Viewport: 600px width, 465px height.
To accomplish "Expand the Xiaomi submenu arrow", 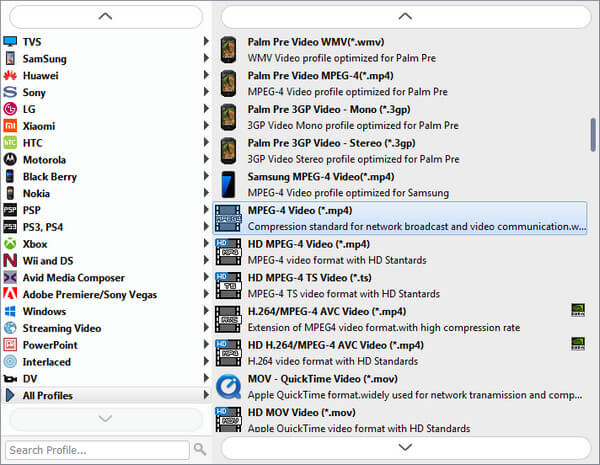I will pyautogui.click(x=206, y=125).
